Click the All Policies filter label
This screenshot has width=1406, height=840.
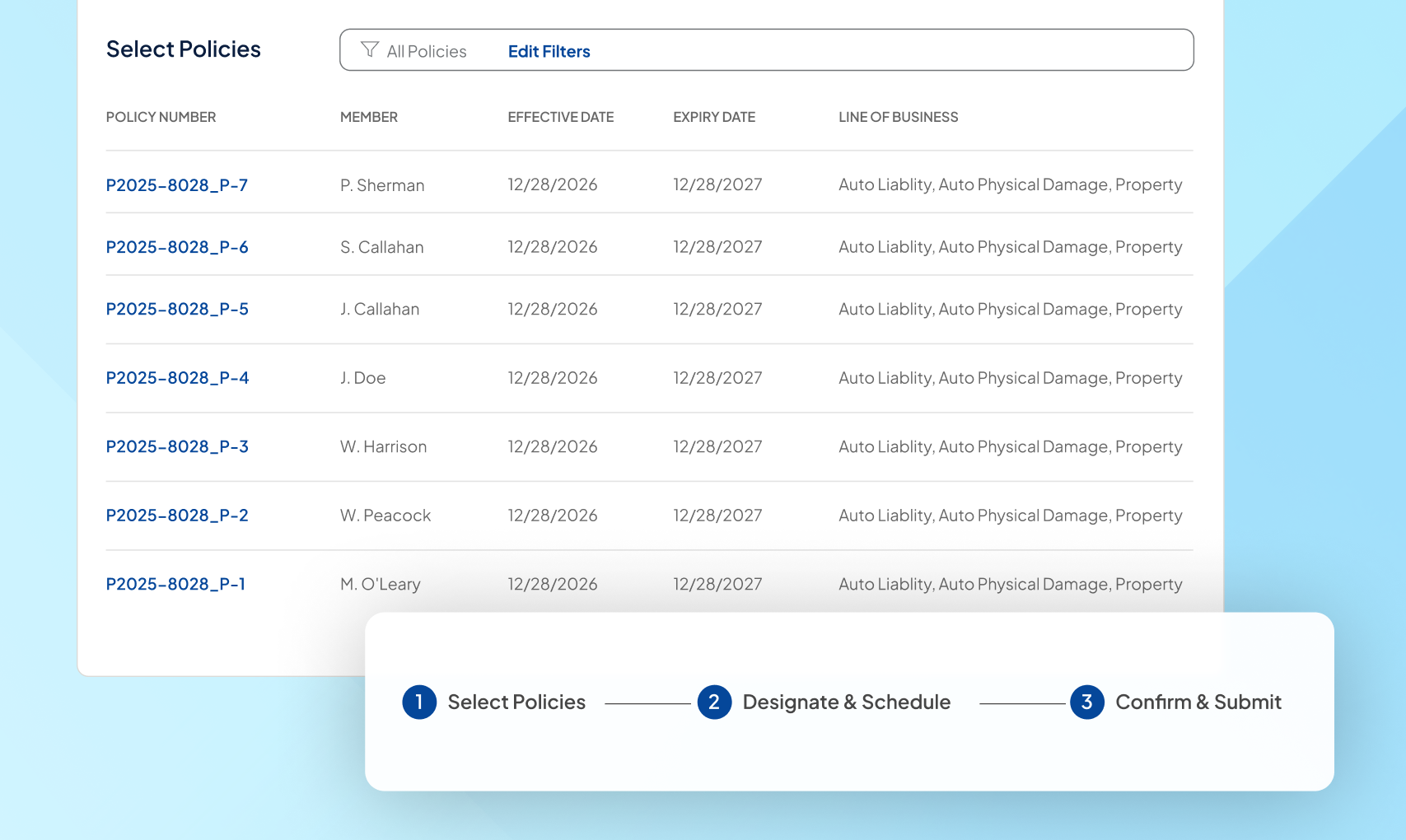coord(426,51)
